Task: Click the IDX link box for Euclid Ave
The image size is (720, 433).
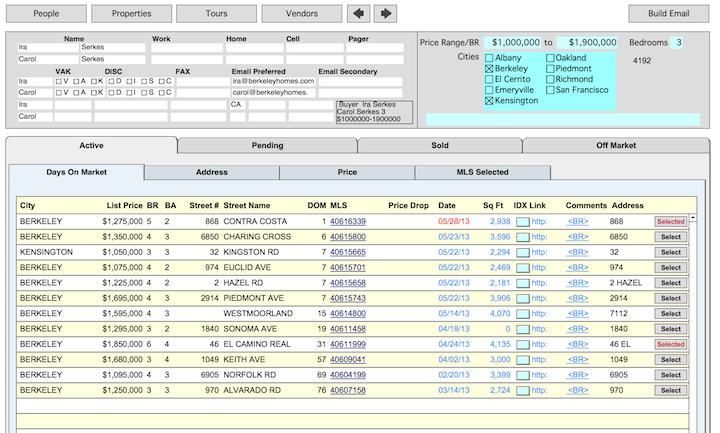Action: coord(522,268)
